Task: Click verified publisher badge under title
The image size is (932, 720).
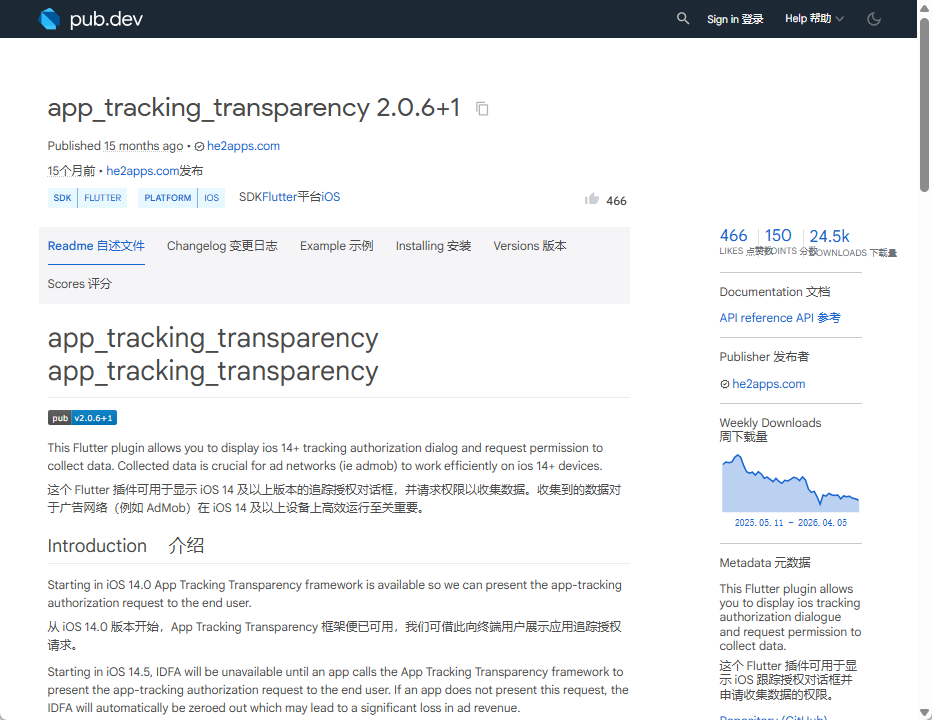Action: click(x=200, y=146)
